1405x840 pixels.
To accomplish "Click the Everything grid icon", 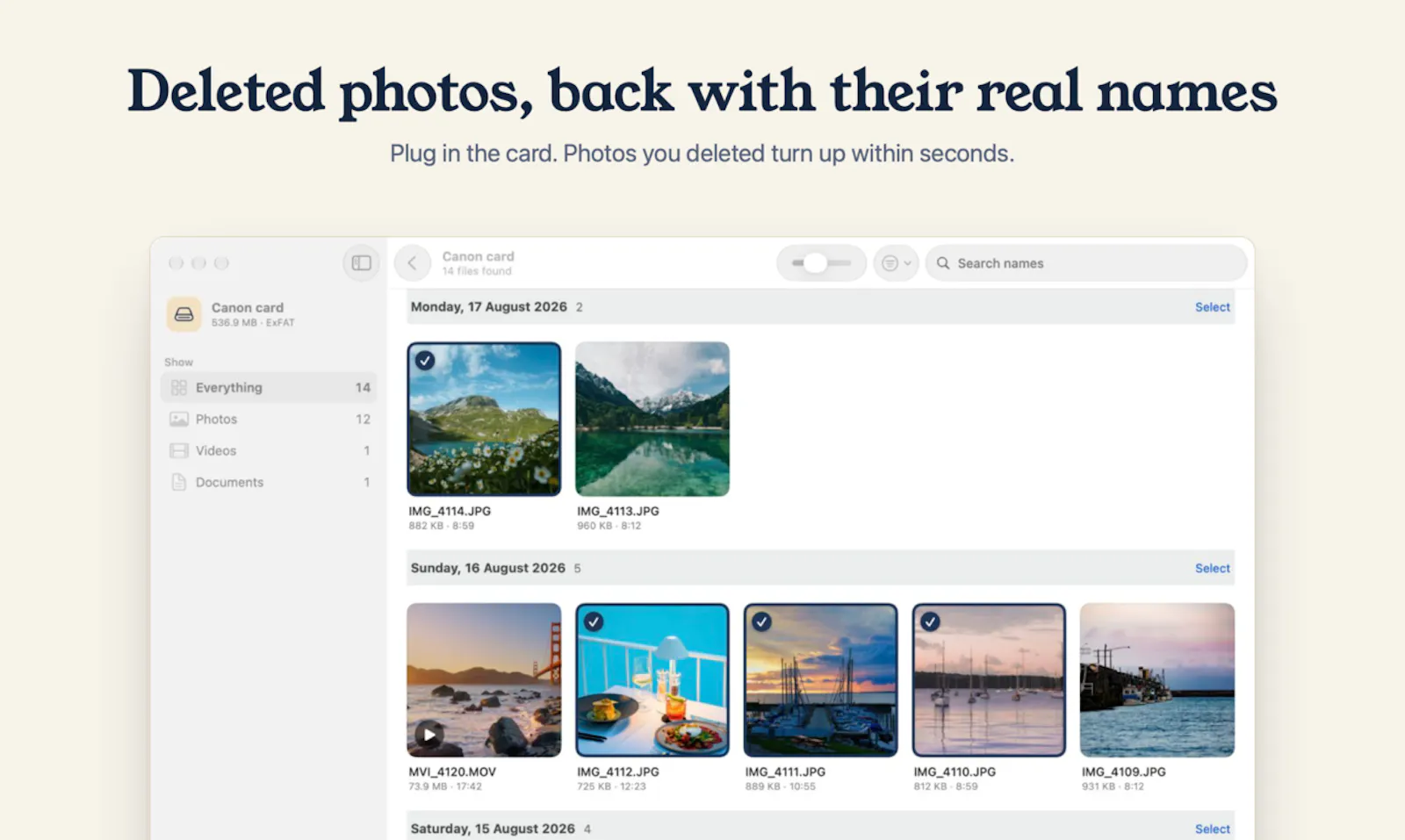I will click(179, 387).
